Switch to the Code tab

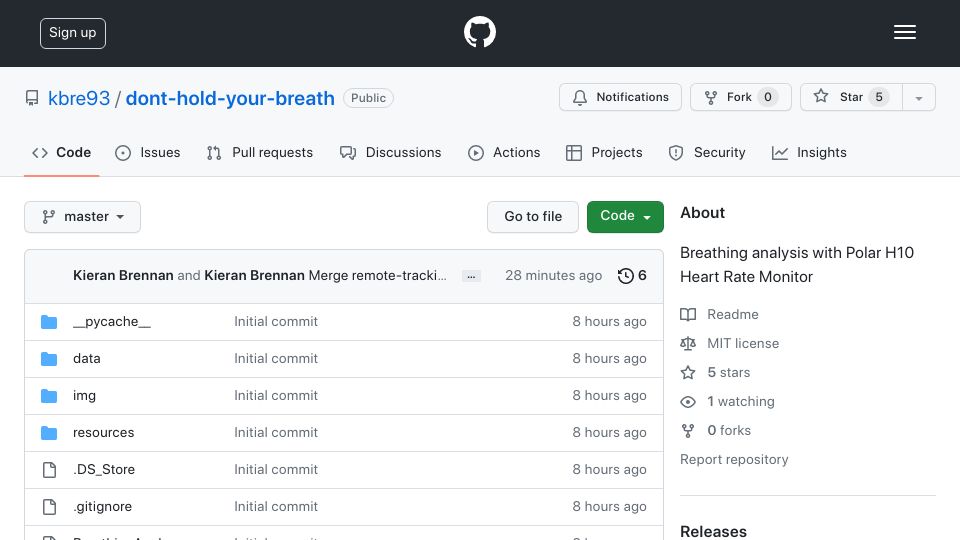tap(62, 152)
